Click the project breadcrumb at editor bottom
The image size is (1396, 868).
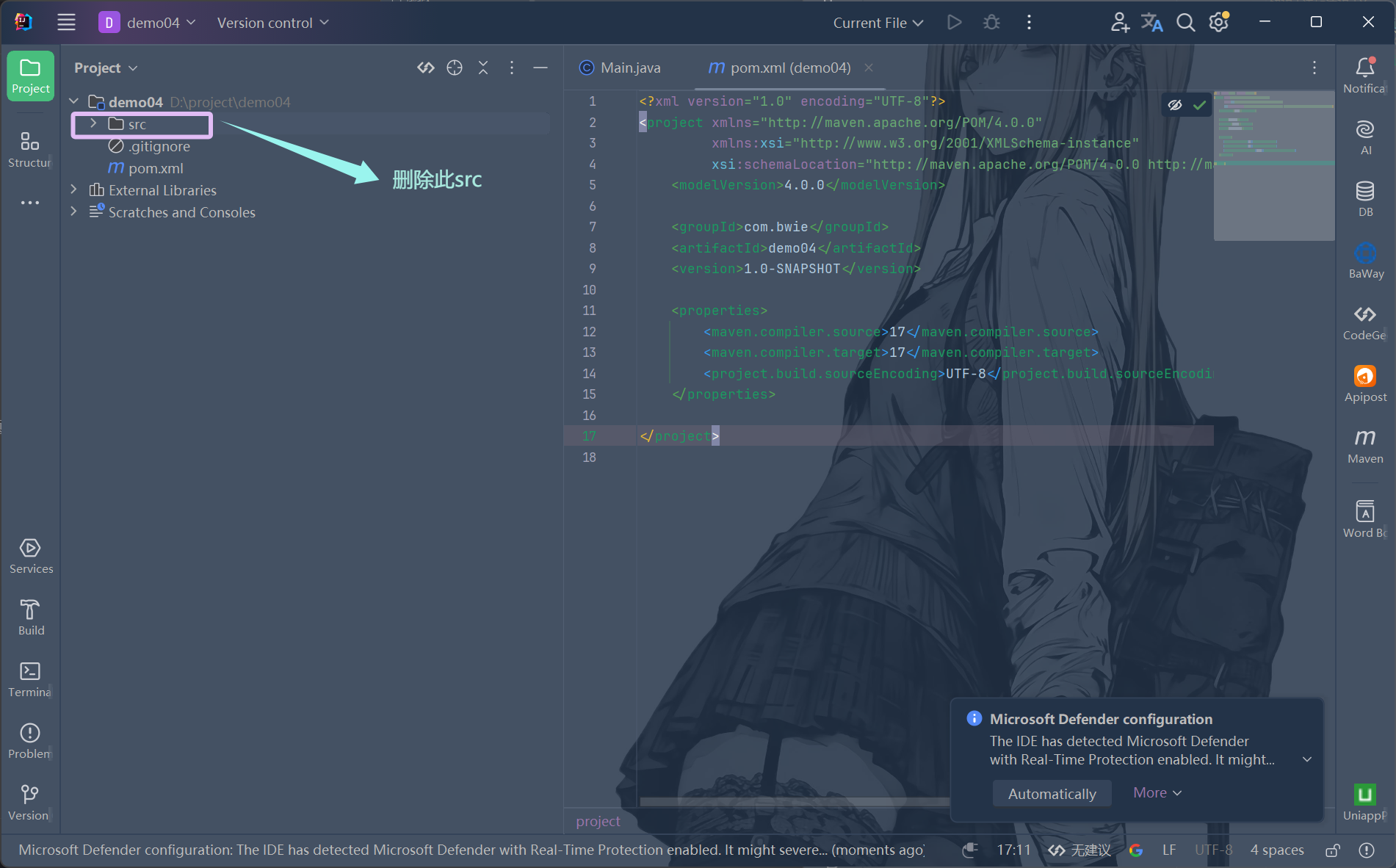pos(598,821)
